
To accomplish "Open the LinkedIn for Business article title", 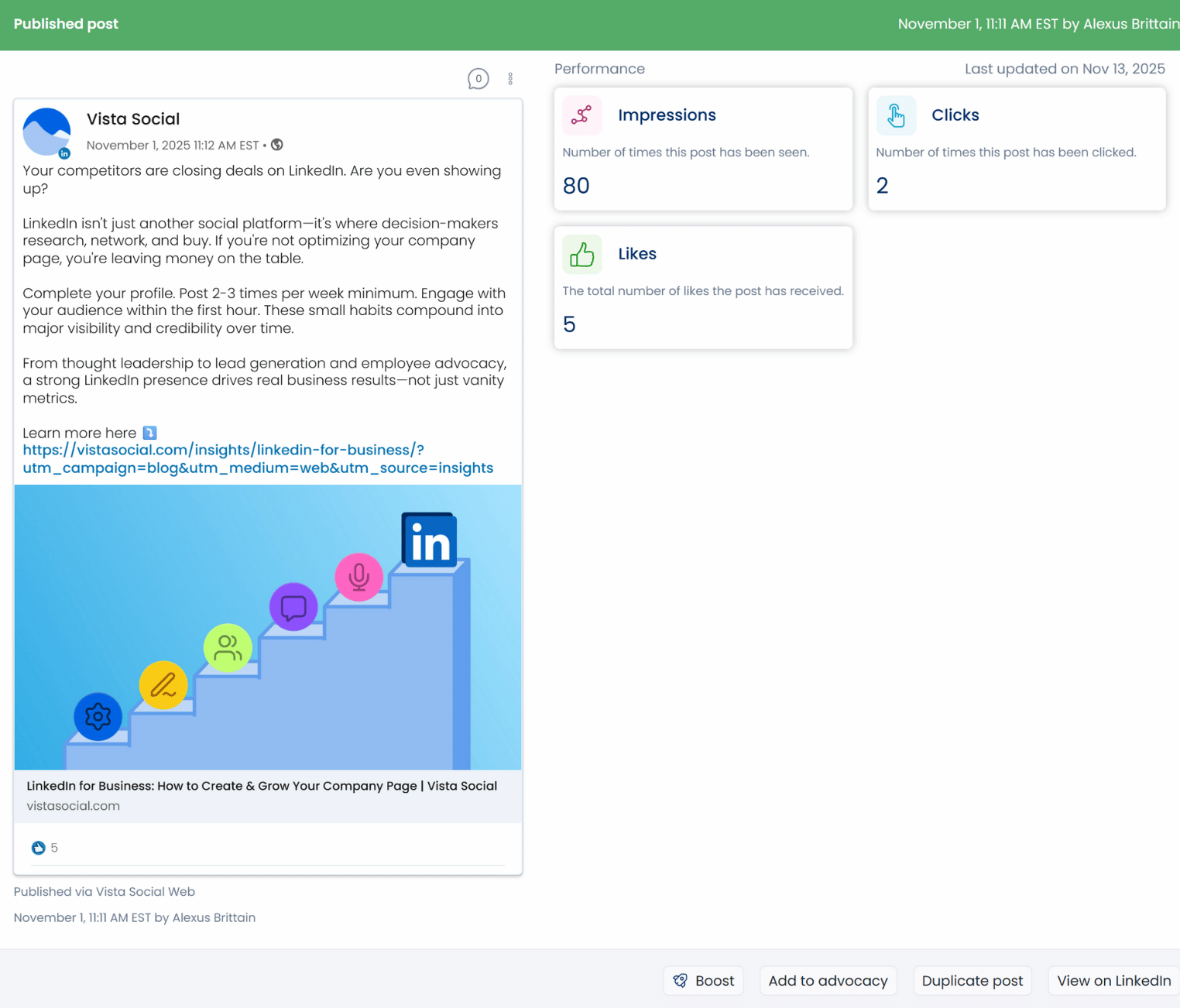I will point(262,786).
